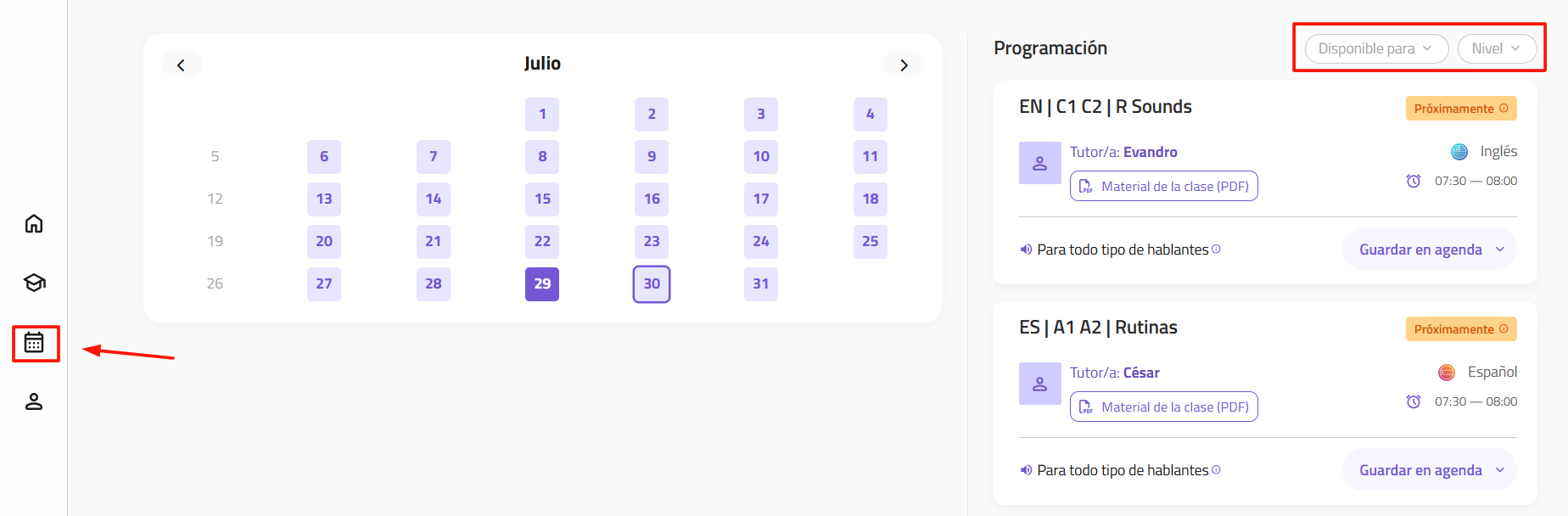Open the graduation cap courses icon

[x=34, y=283]
